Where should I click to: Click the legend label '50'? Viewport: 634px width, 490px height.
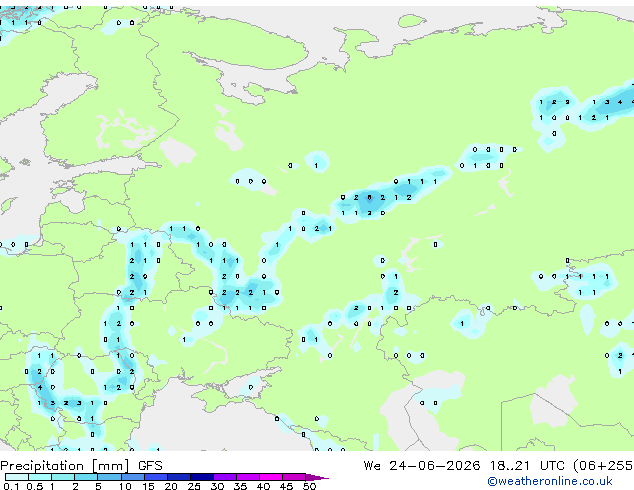pyautogui.click(x=309, y=486)
